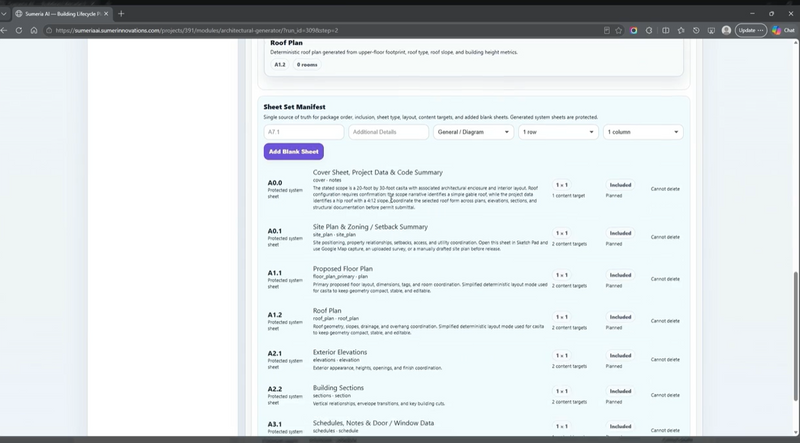The image size is (800, 443).
Task: Toggle the Included badge for sheet A0.0
Action: coord(620,185)
